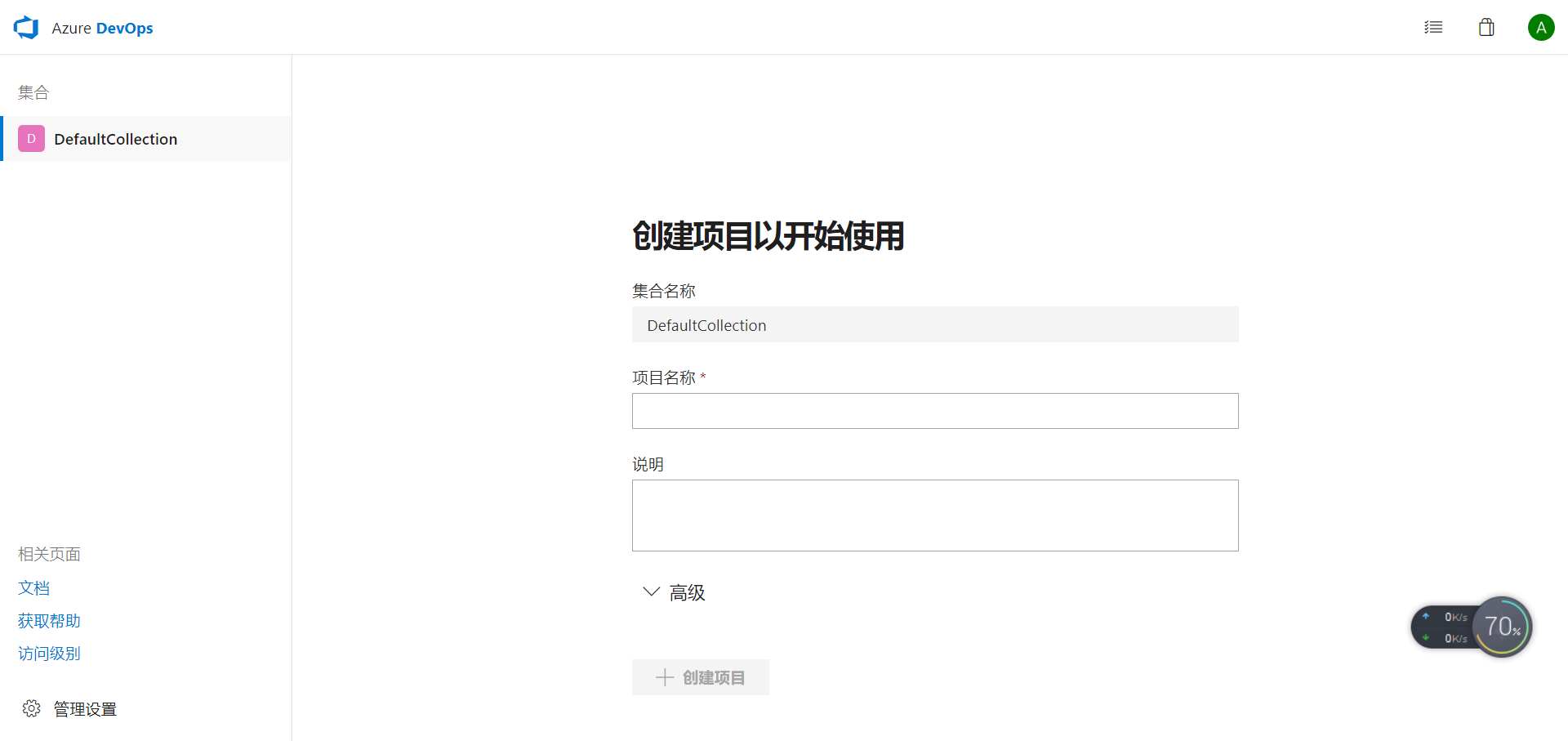Select 相关页面 section in sidebar
This screenshot has height=741, width=1568.
(x=48, y=553)
